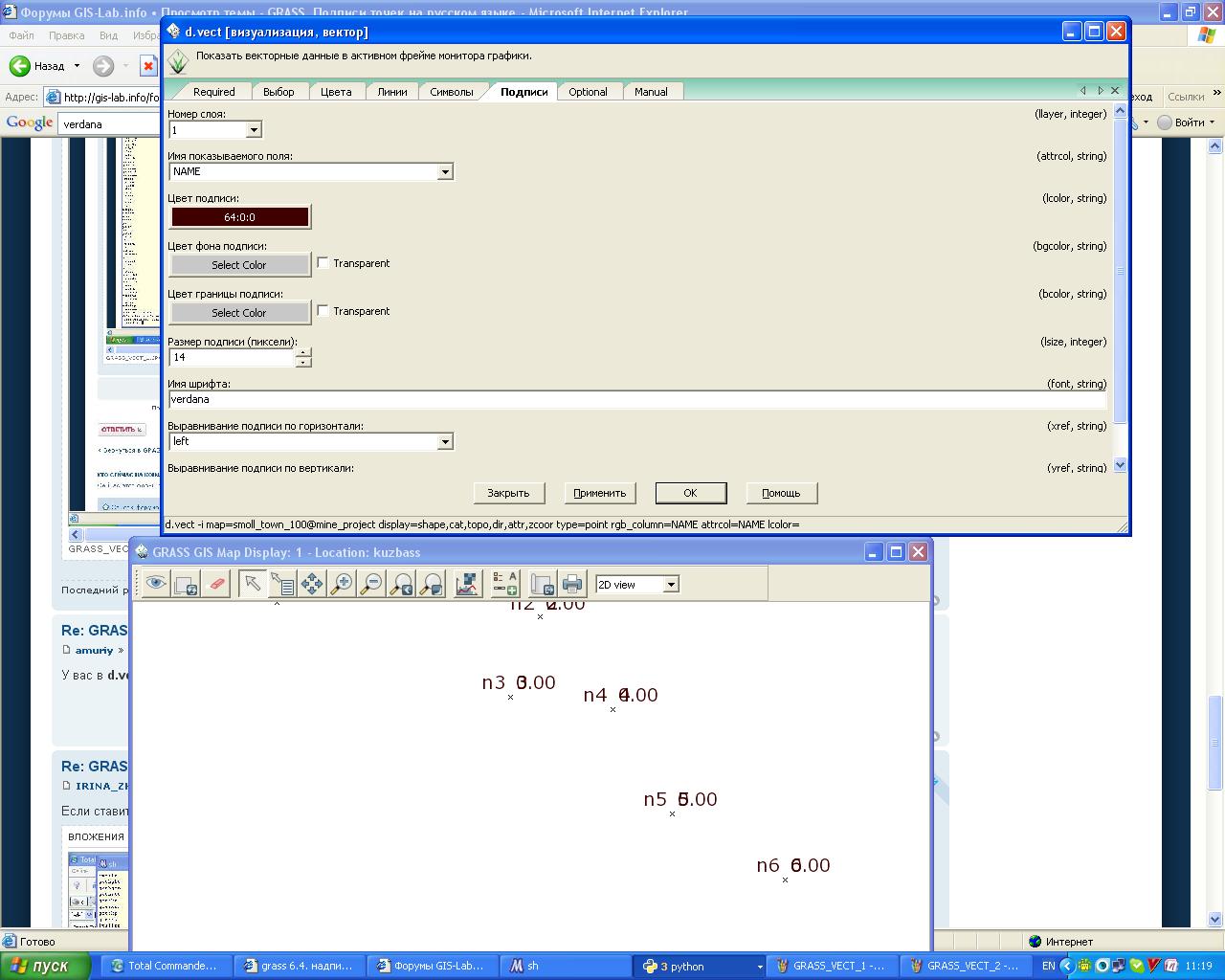Screen dimensions: 1225x980
Task: Select the Pointer arrow tool
Action: click(x=252, y=584)
